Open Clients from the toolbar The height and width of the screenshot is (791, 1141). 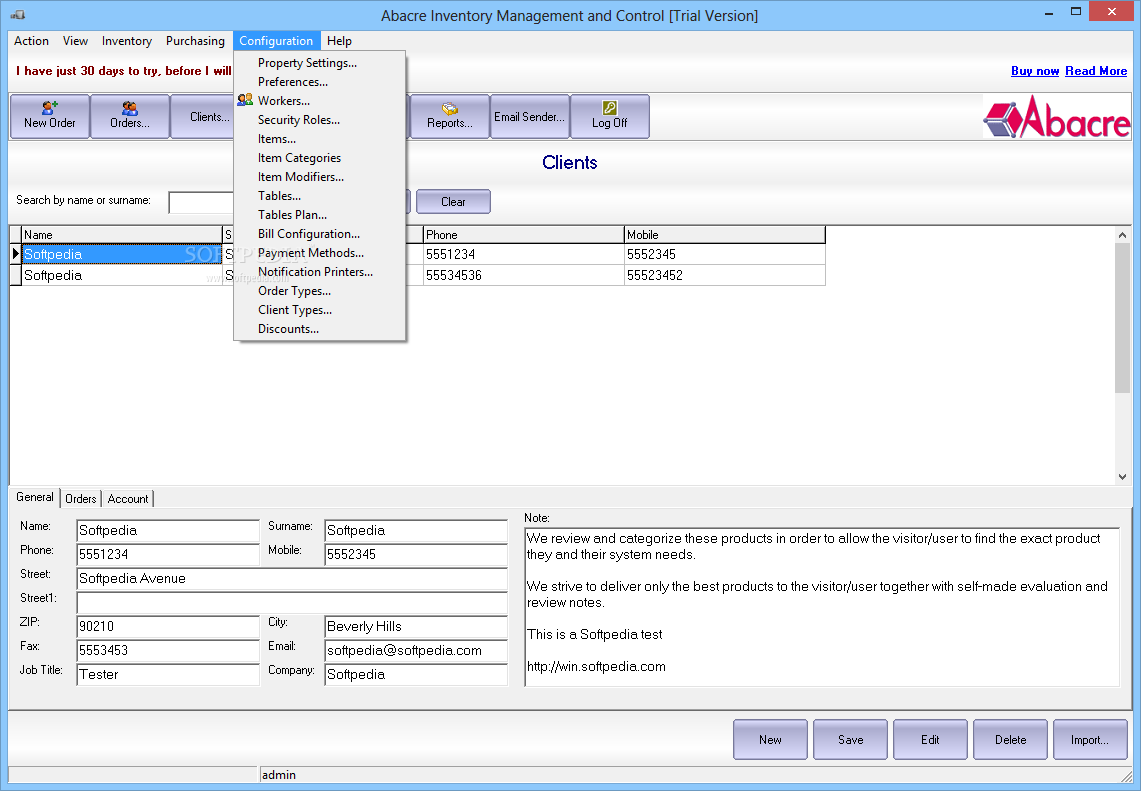pyautogui.click(x=202, y=116)
